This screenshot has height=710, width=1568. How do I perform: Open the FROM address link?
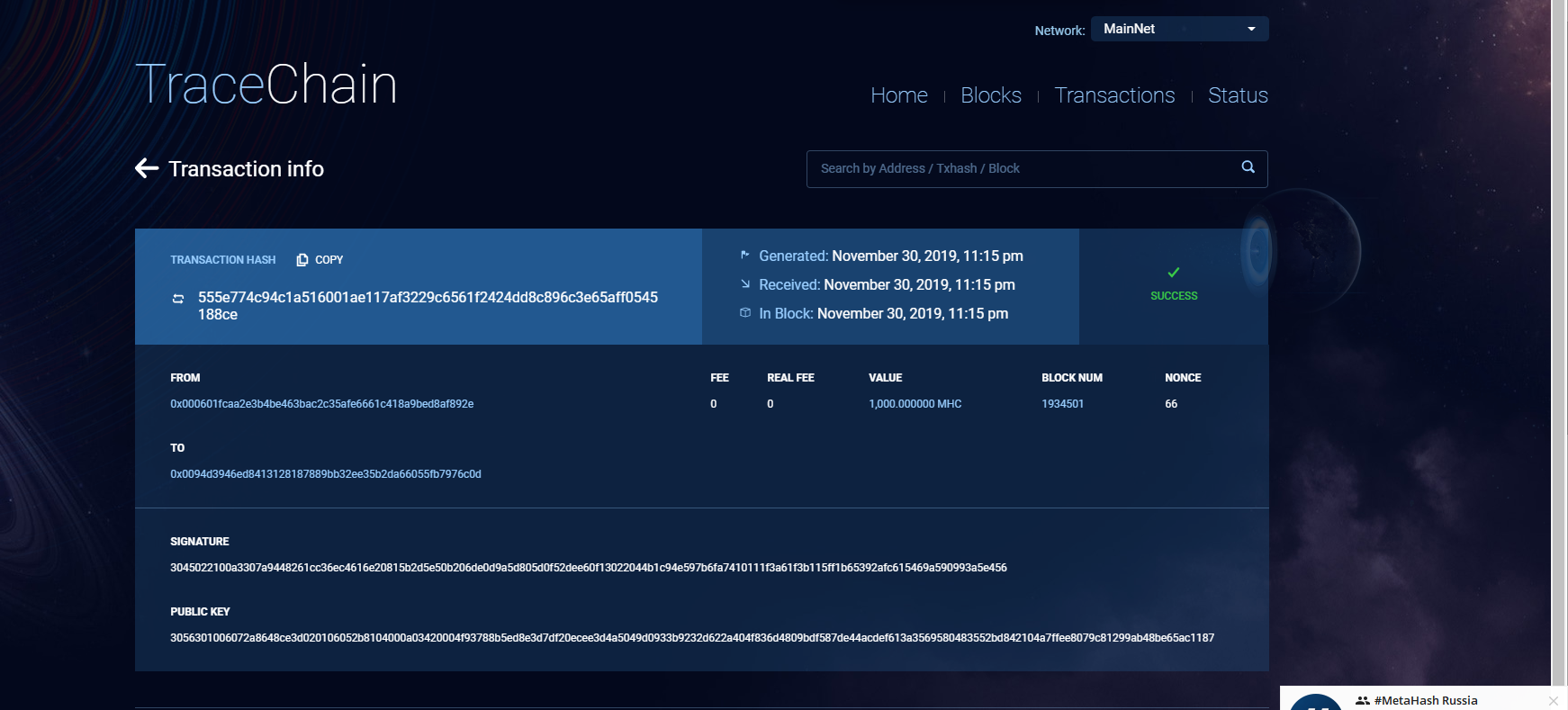coord(322,404)
